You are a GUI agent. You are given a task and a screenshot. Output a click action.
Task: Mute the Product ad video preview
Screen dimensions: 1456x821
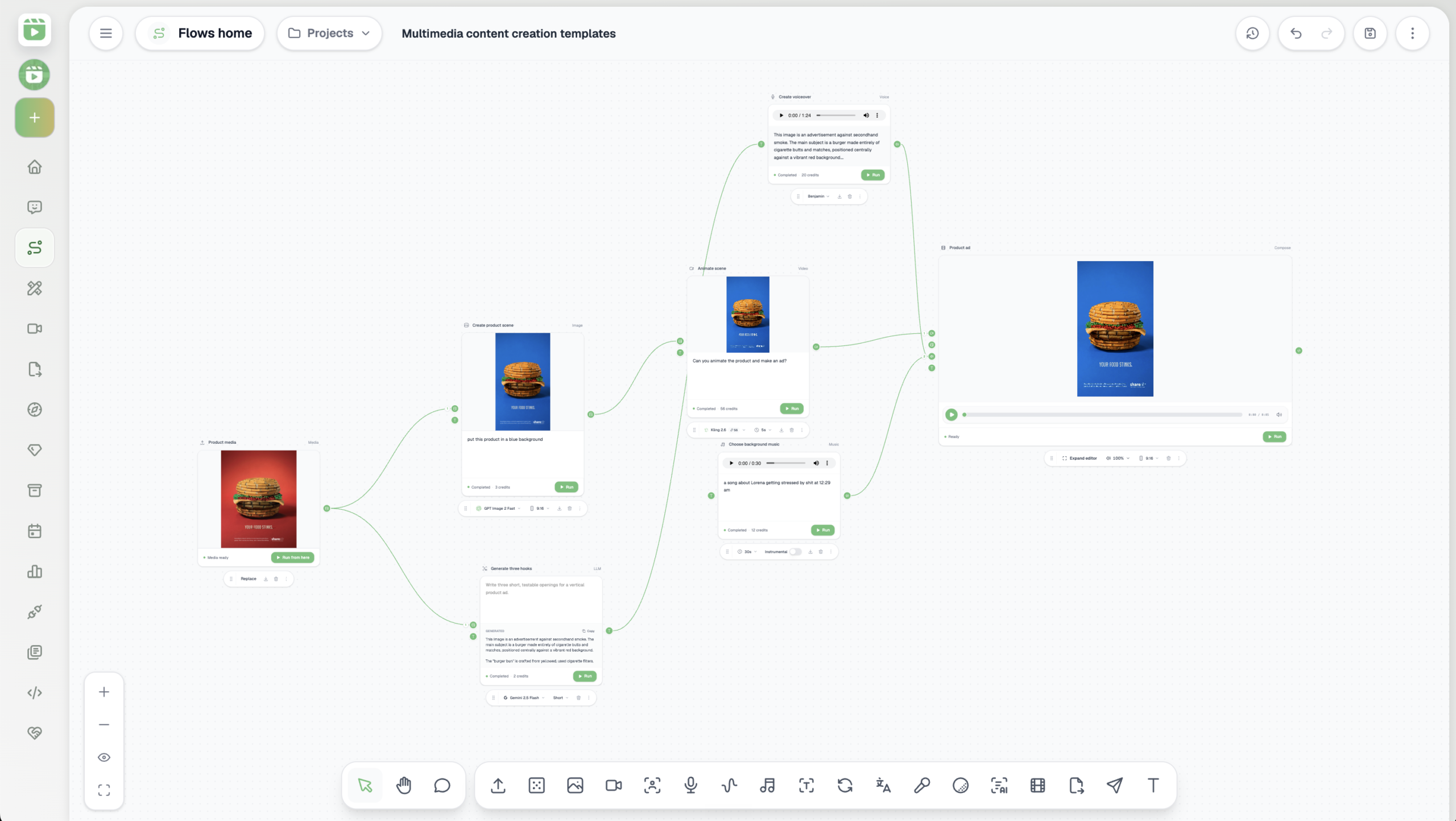[1279, 415]
